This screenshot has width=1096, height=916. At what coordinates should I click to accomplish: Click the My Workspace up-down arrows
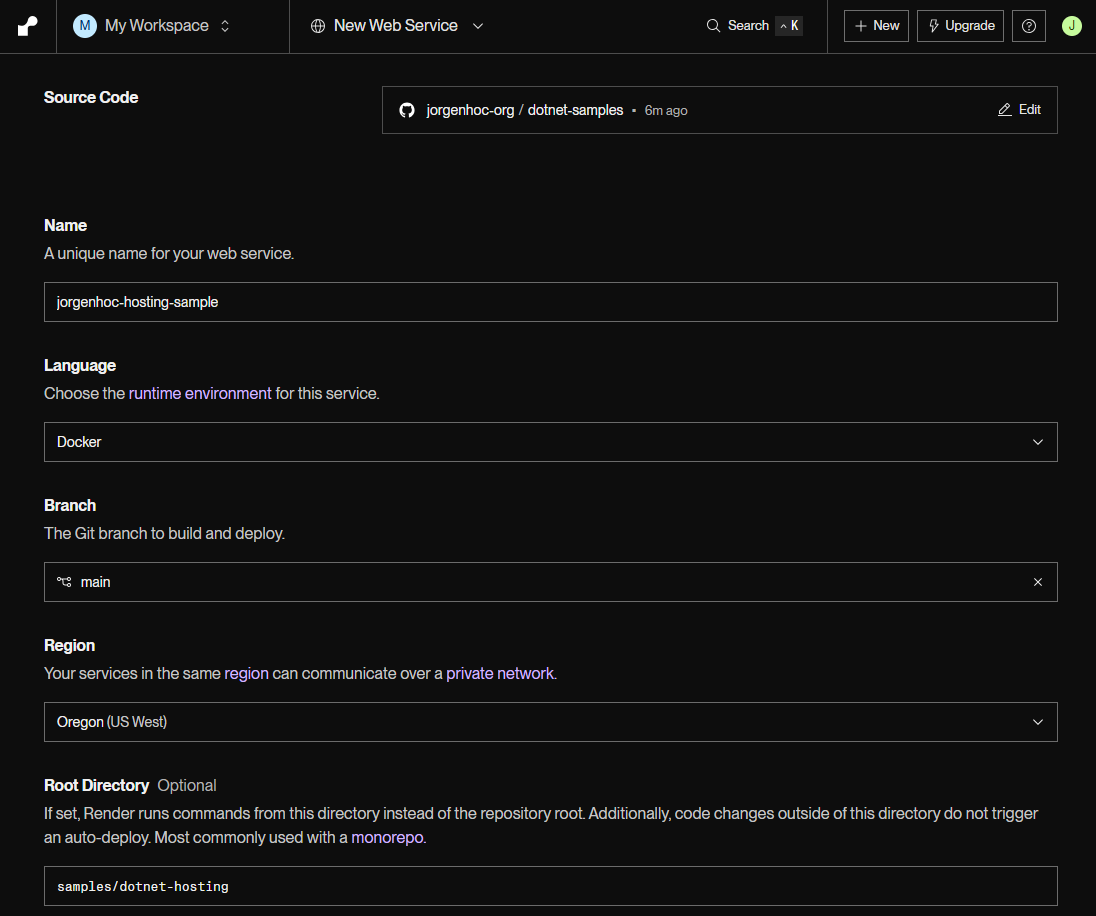pos(225,26)
